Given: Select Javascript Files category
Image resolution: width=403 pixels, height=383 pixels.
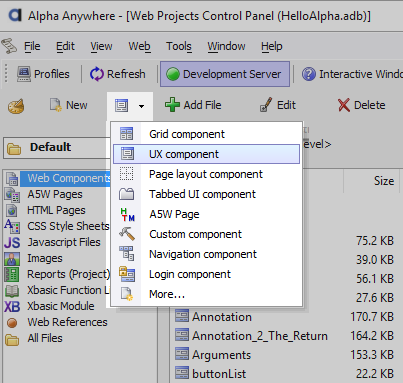Looking at the screenshot, I should (x=64, y=242).
